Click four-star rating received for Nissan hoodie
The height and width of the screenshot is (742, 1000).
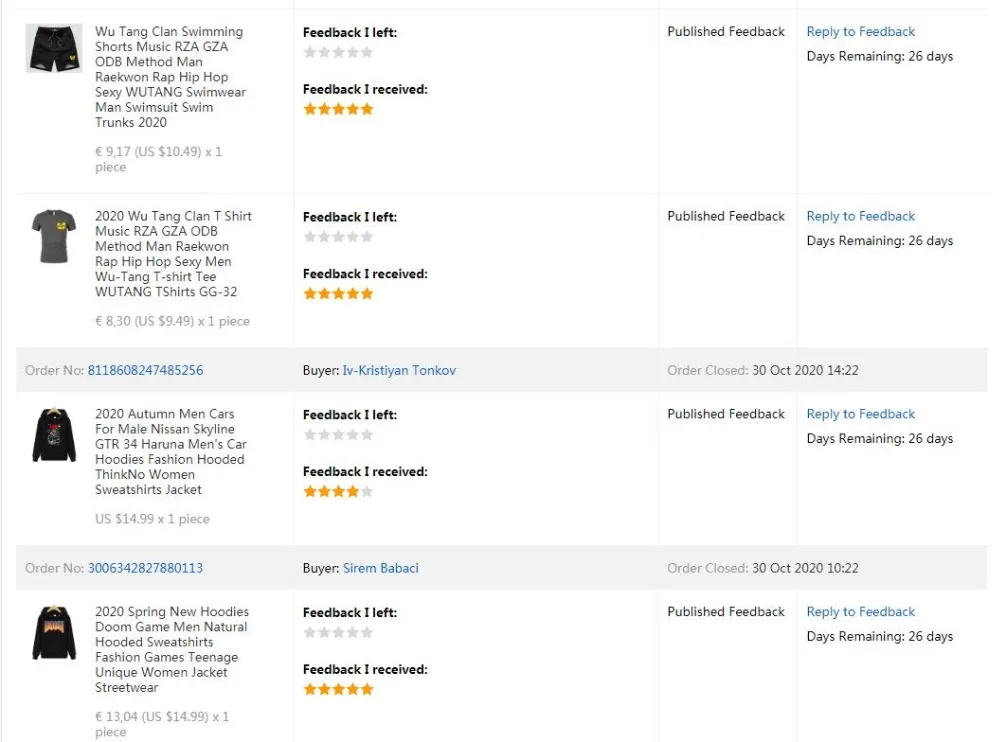tap(338, 492)
